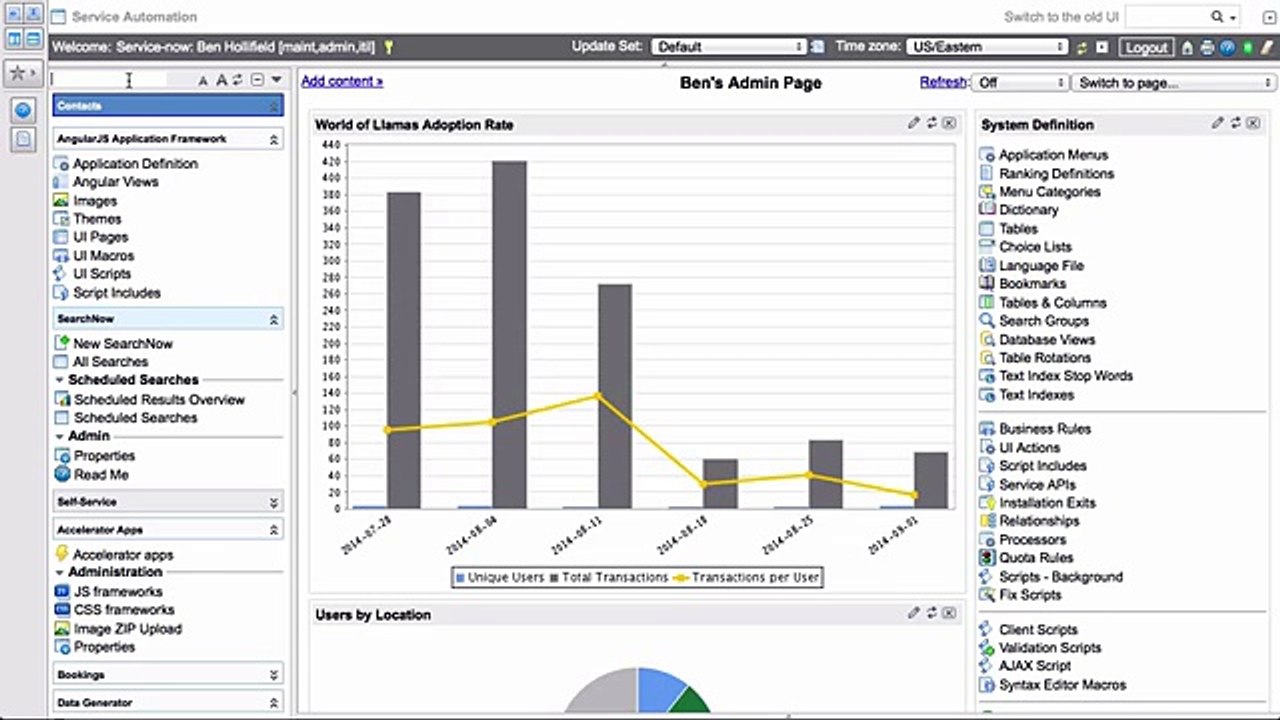The height and width of the screenshot is (720, 1280).
Task: Open the blue help question icon
Action: point(1227,47)
